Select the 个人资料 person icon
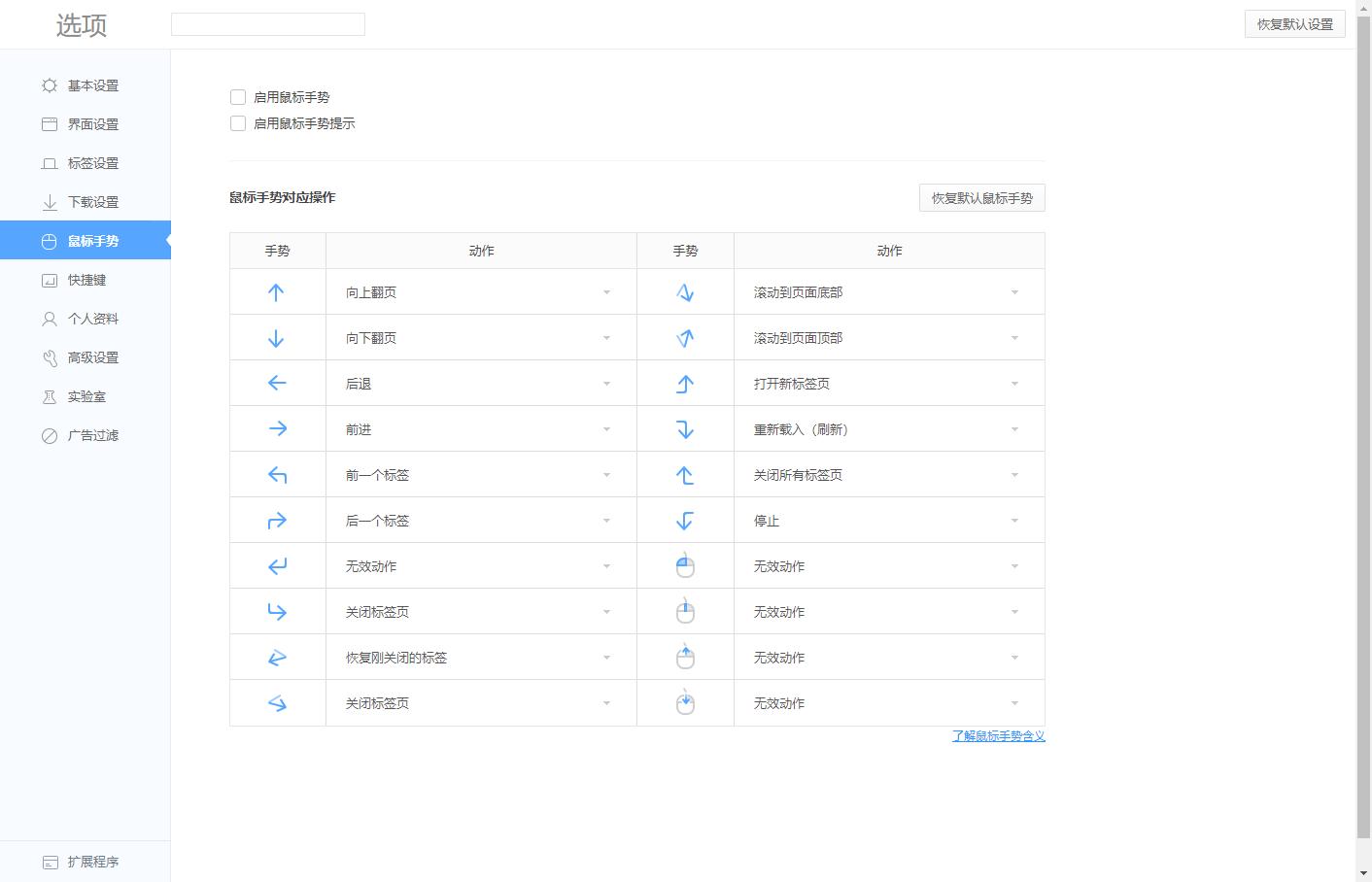This screenshot has width=1372, height=882. (x=50, y=319)
